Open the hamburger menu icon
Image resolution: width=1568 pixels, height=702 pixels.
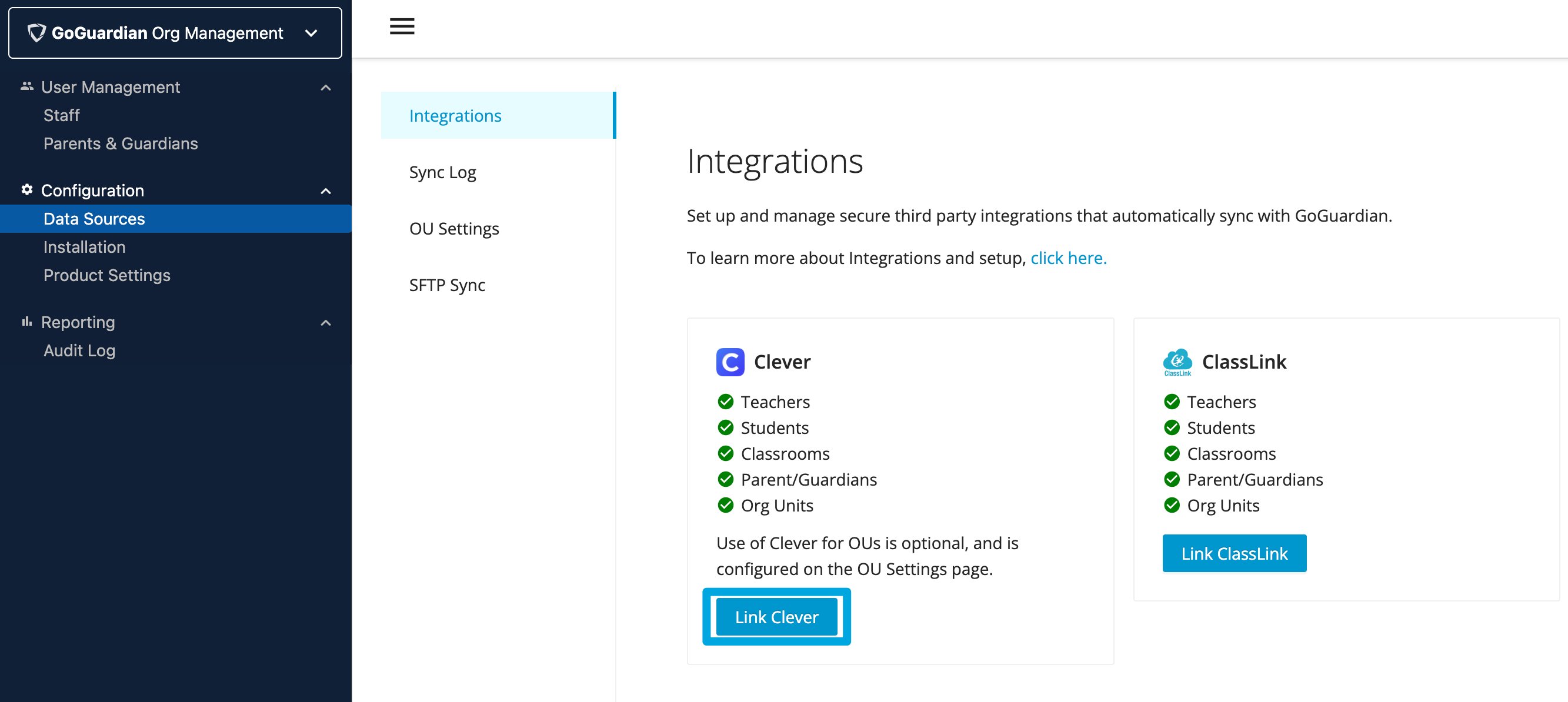pos(402,26)
